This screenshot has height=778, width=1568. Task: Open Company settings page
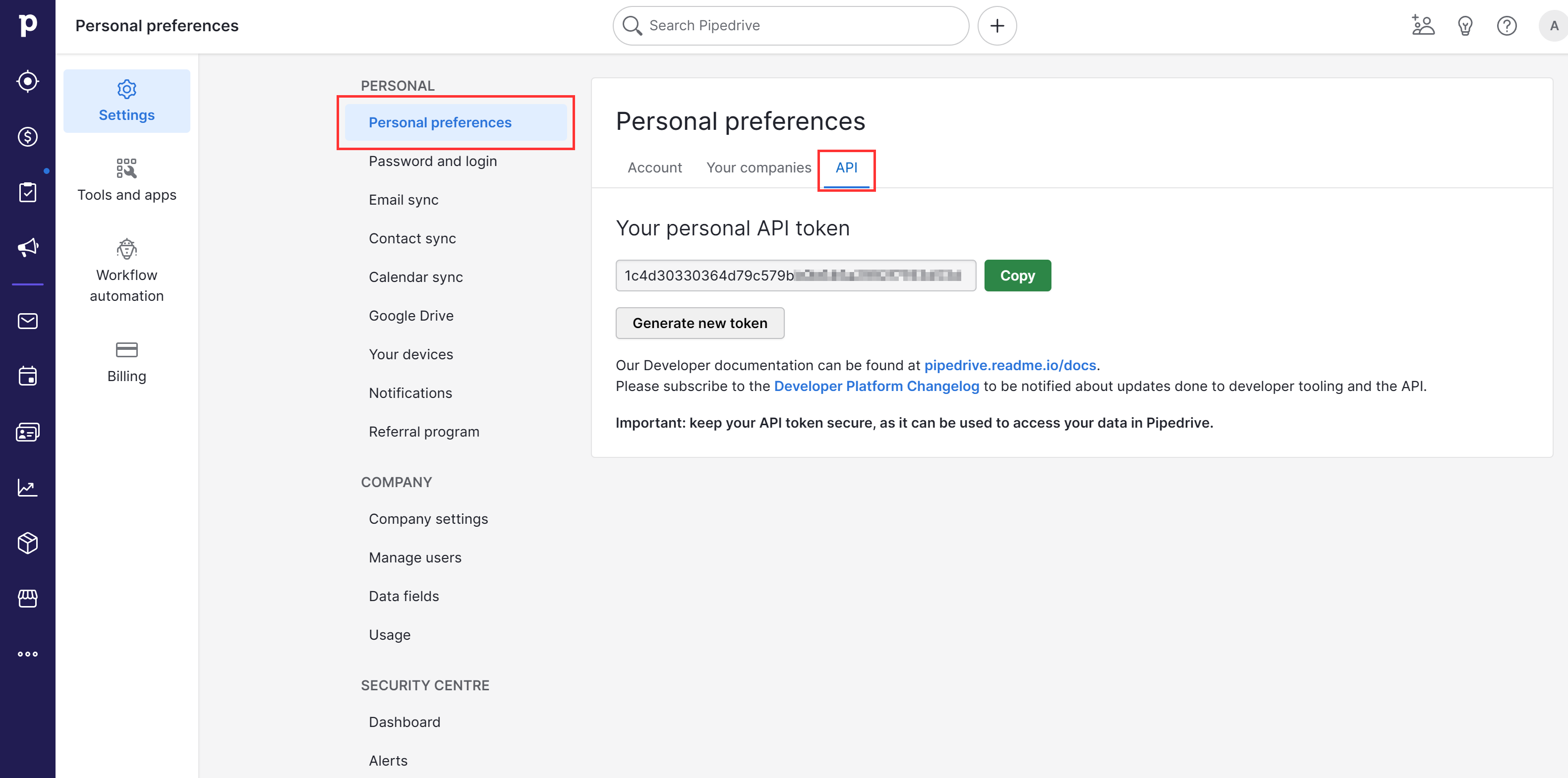pyautogui.click(x=428, y=519)
